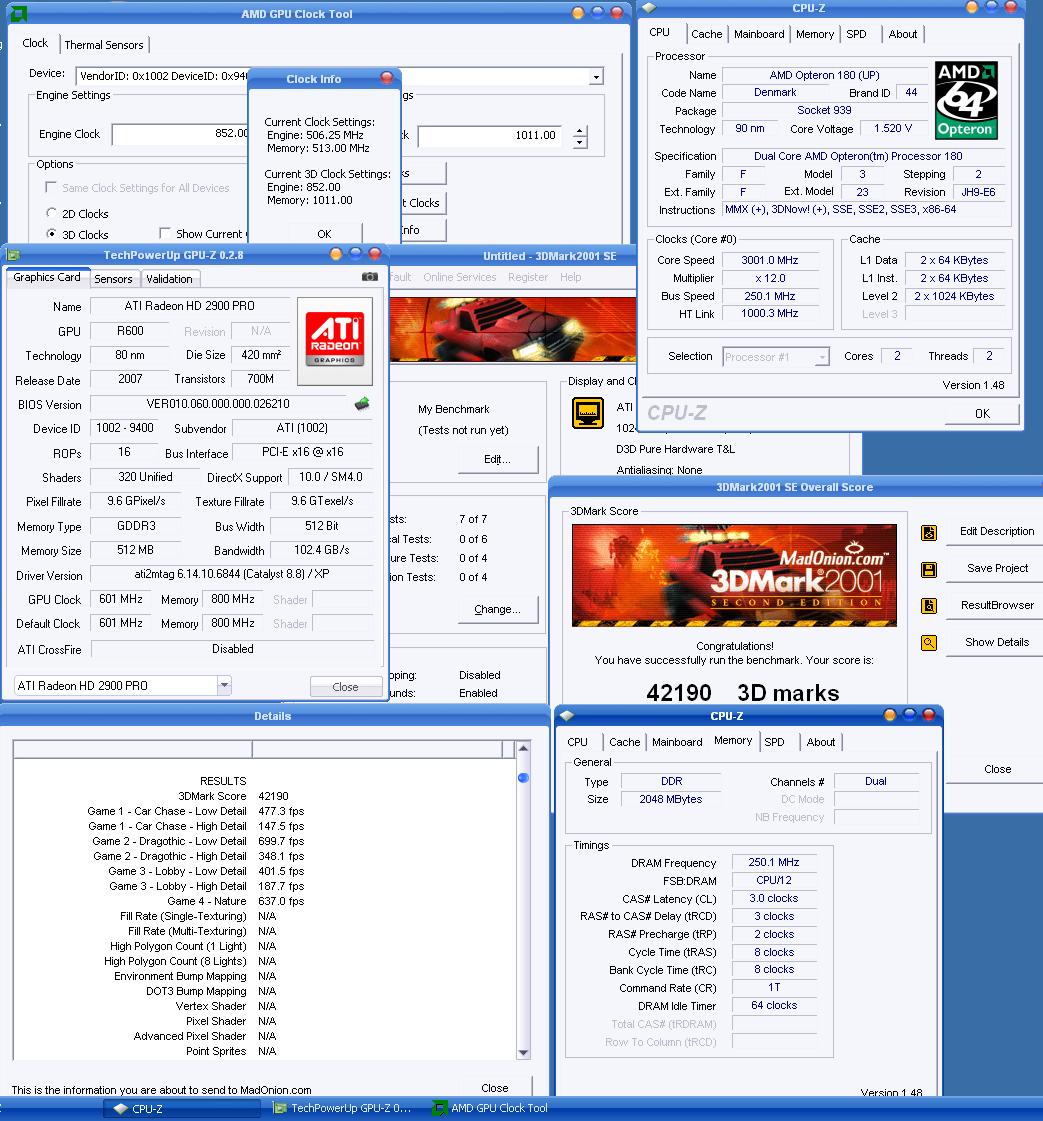Click the GPU-Z screenshot camera icon
The height and width of the screenshot is (1121, 1043).
tap(370, 277)
